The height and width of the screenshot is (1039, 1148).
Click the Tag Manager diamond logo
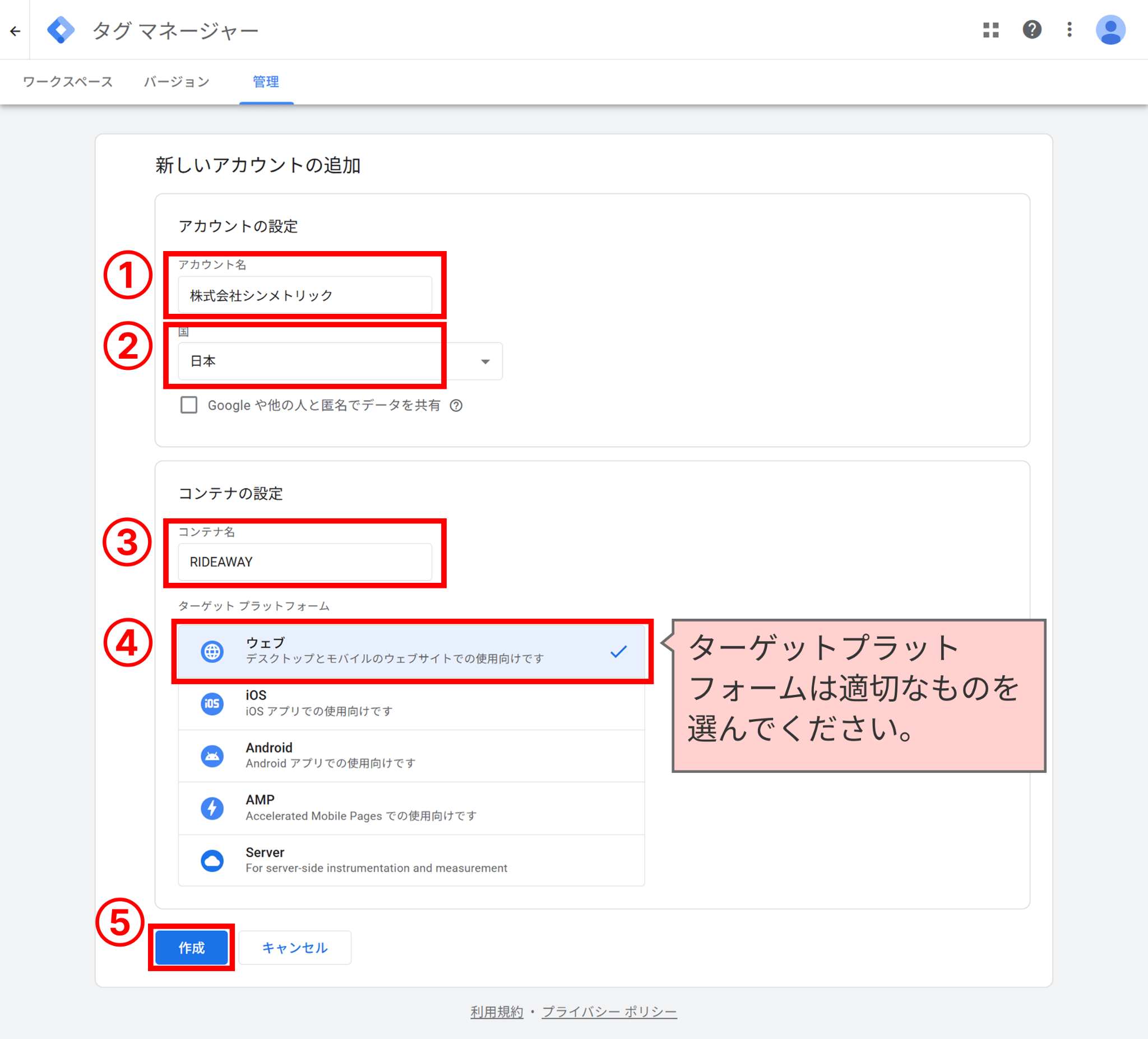pos(62,30)
